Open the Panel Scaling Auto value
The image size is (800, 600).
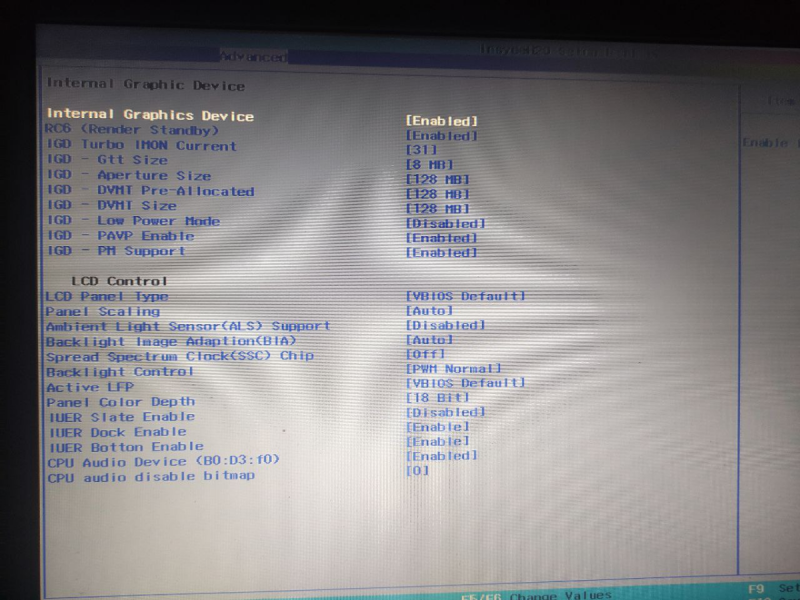[x=430, y=311]
